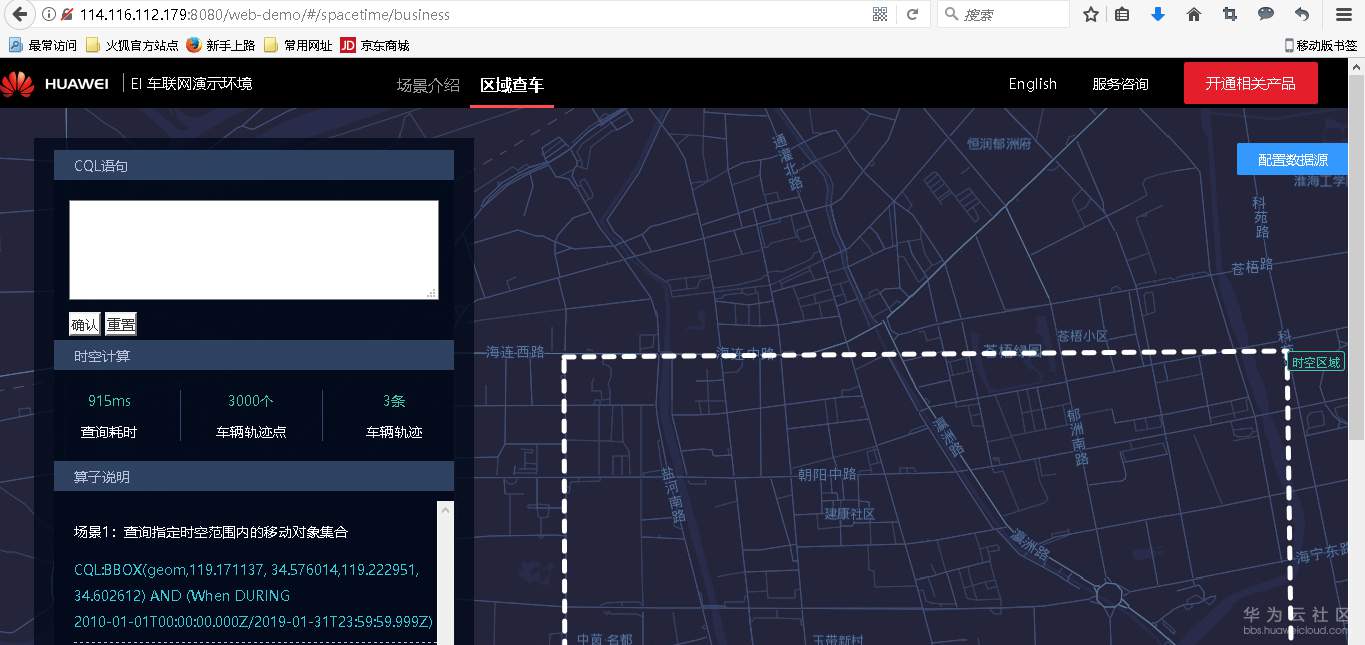Open Downloads via the blue arrow icon
Image resolution: width=1365 pixels, height=645 pixels.
pos(1158,15)
